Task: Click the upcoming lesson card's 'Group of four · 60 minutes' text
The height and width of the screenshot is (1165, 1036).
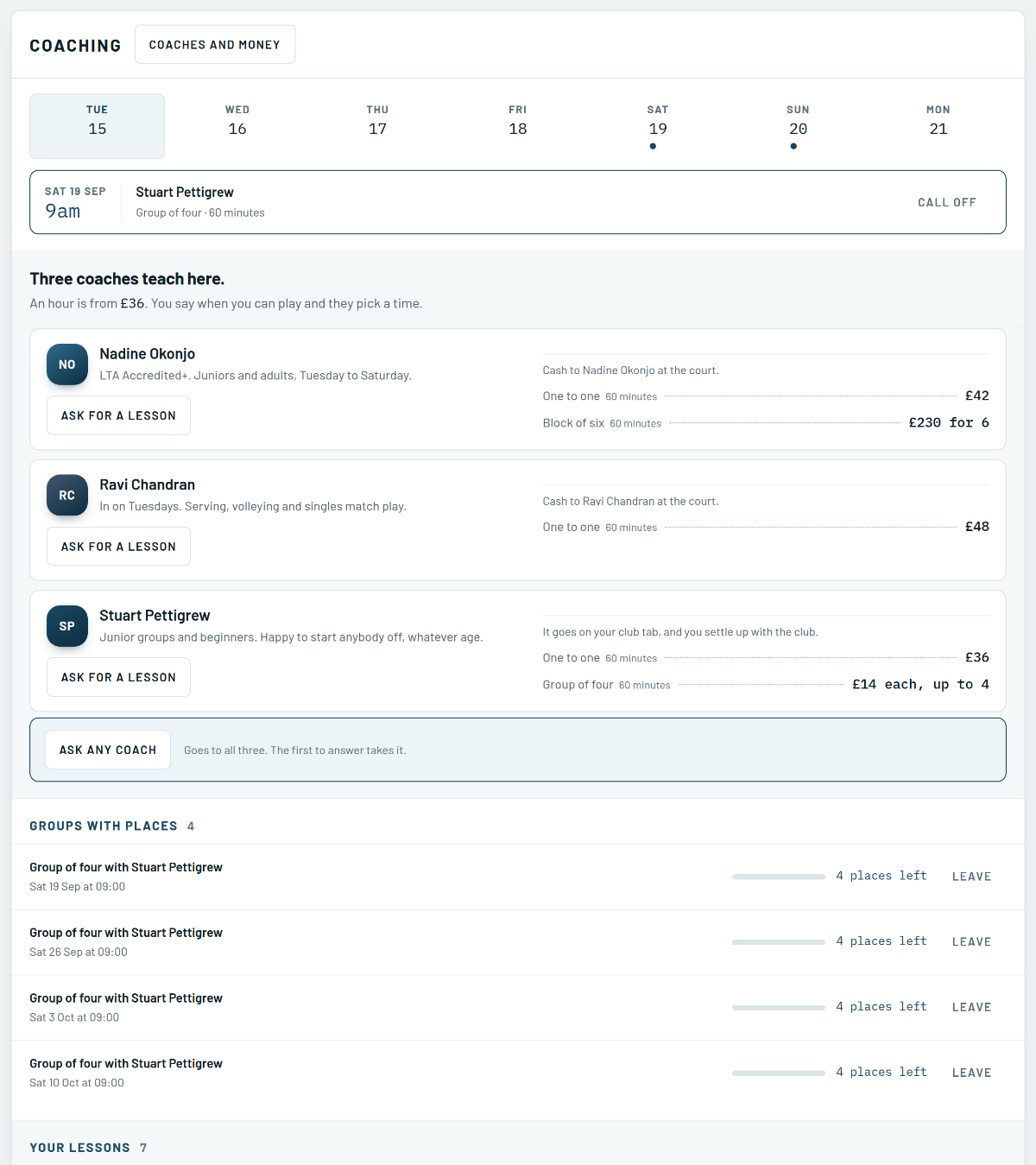Action: (x=200, y=212)
